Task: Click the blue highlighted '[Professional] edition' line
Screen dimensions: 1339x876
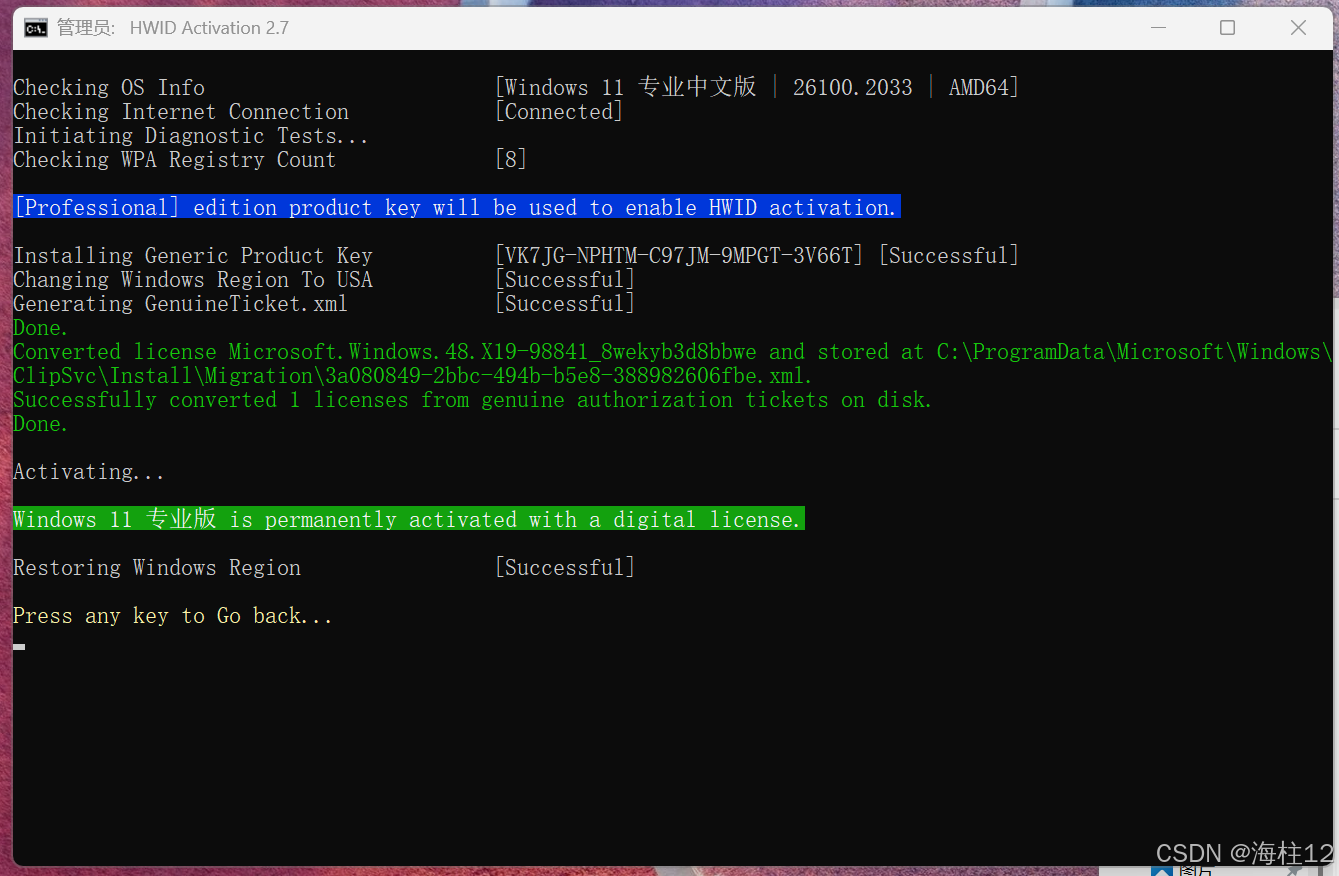Action: pyautogui.click(x=457, y=207)
